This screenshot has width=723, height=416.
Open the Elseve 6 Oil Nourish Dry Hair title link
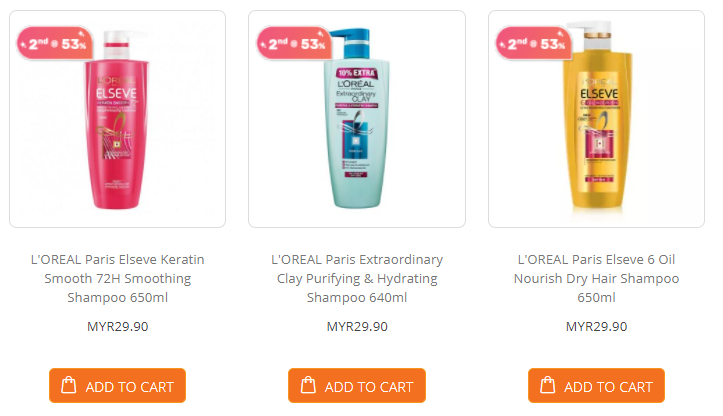coord(596,278)
